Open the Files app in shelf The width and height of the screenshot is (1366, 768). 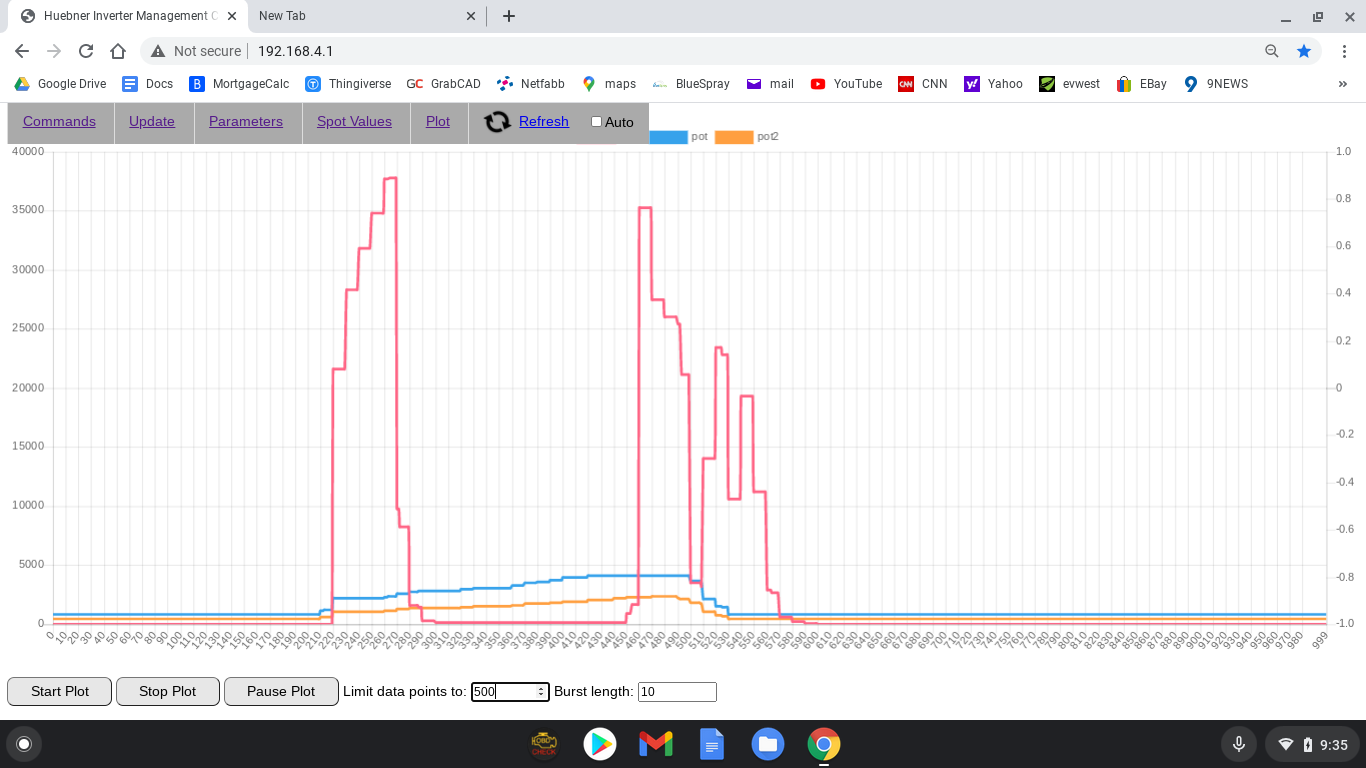[767, 744]
